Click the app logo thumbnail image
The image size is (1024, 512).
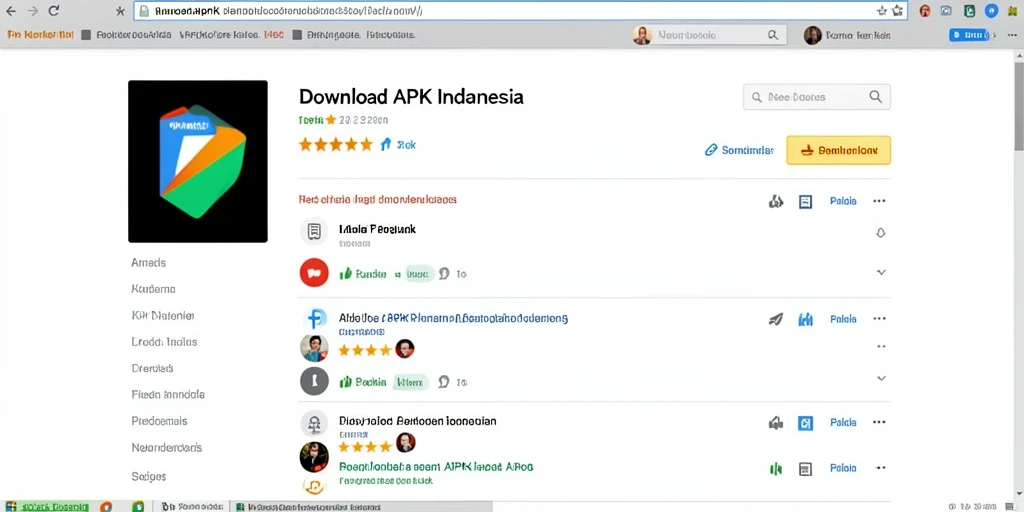[198, 161]
